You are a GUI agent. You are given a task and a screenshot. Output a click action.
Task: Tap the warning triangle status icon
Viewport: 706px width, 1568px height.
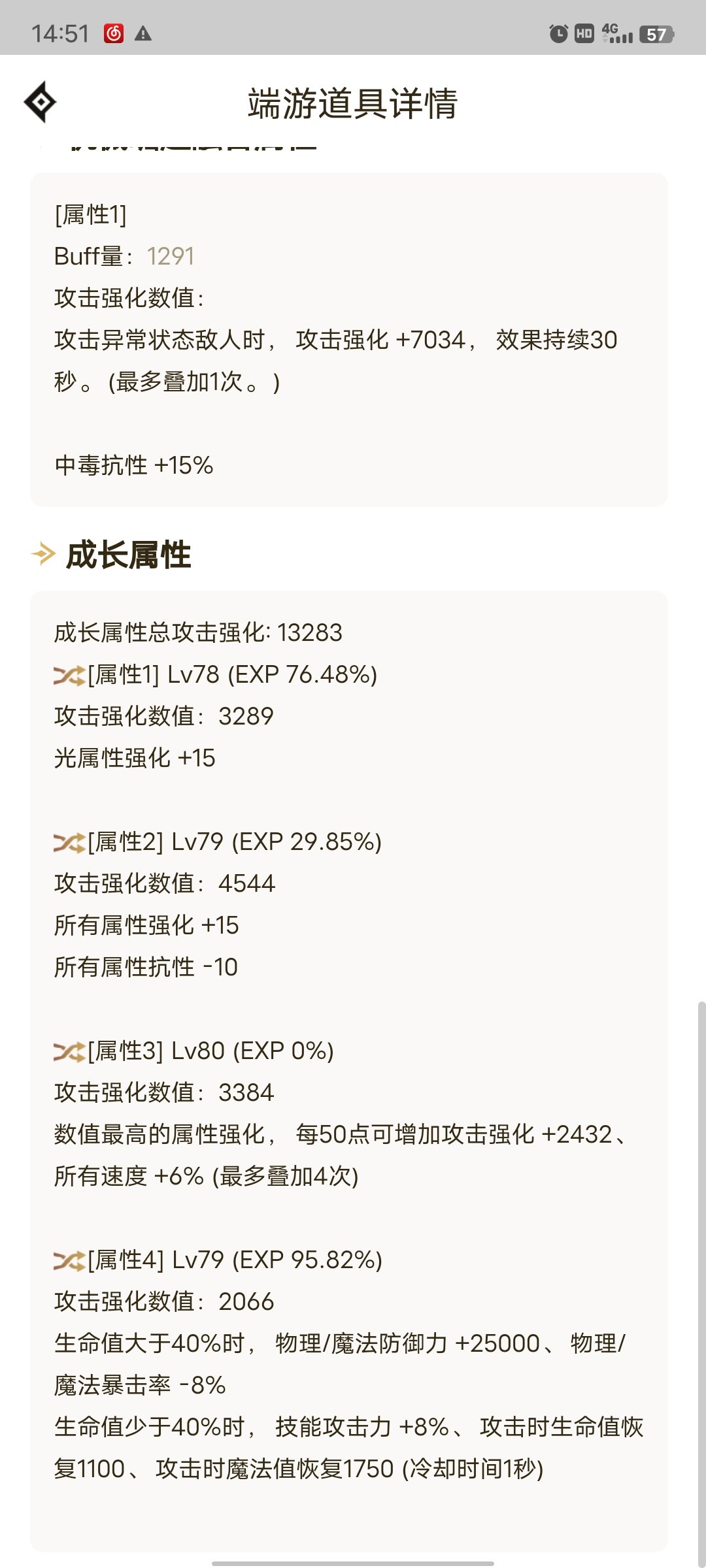coord(143,33)
